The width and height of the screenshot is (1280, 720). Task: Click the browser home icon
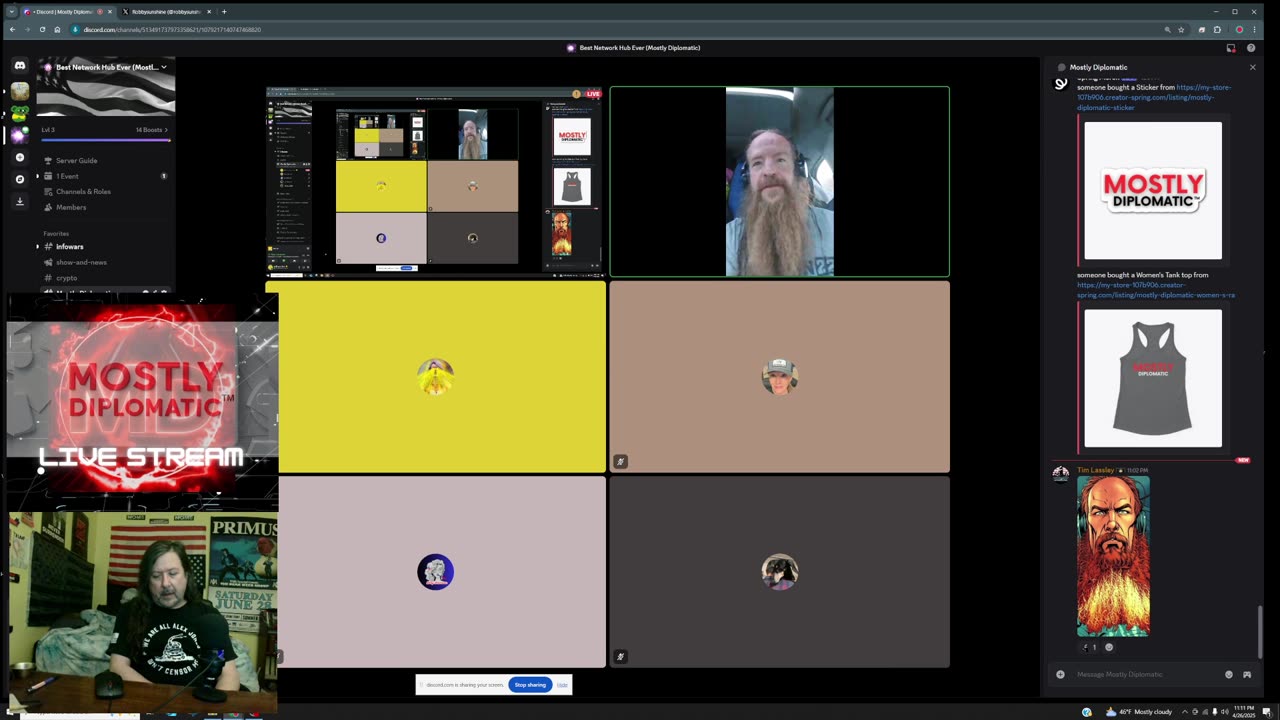(57, 30)
